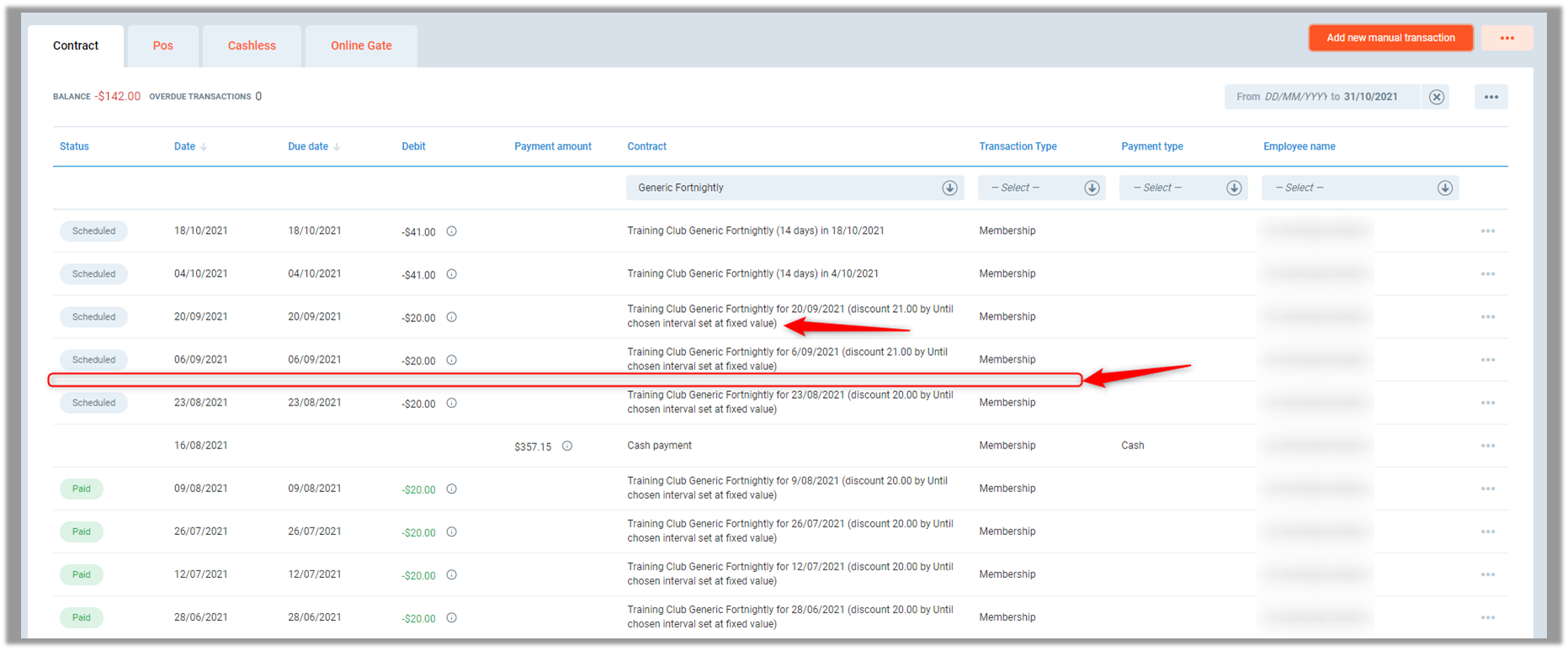Click Add new manual transaction button

coord(1390,38)
